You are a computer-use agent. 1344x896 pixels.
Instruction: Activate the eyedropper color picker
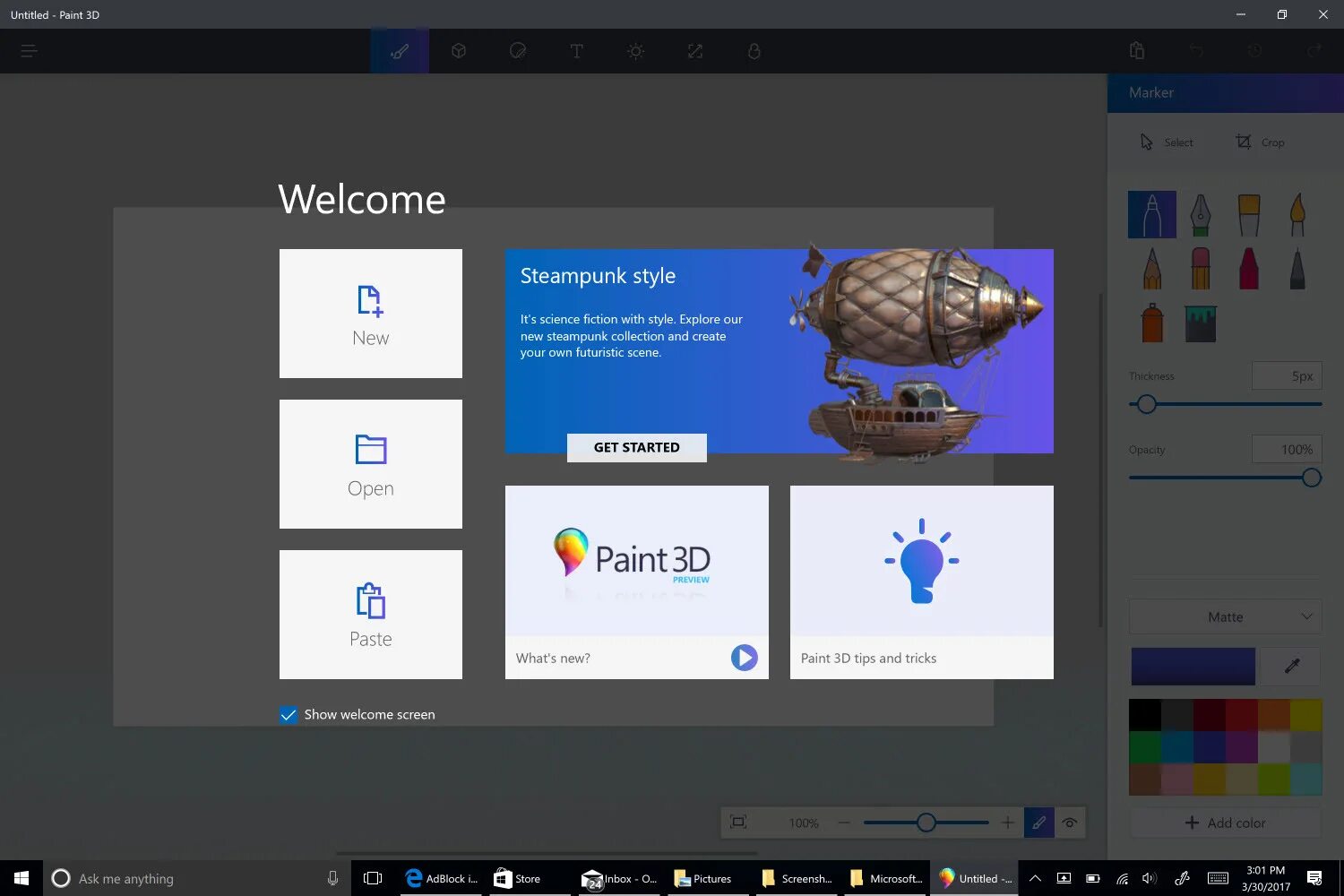[x=1290, y=666]
